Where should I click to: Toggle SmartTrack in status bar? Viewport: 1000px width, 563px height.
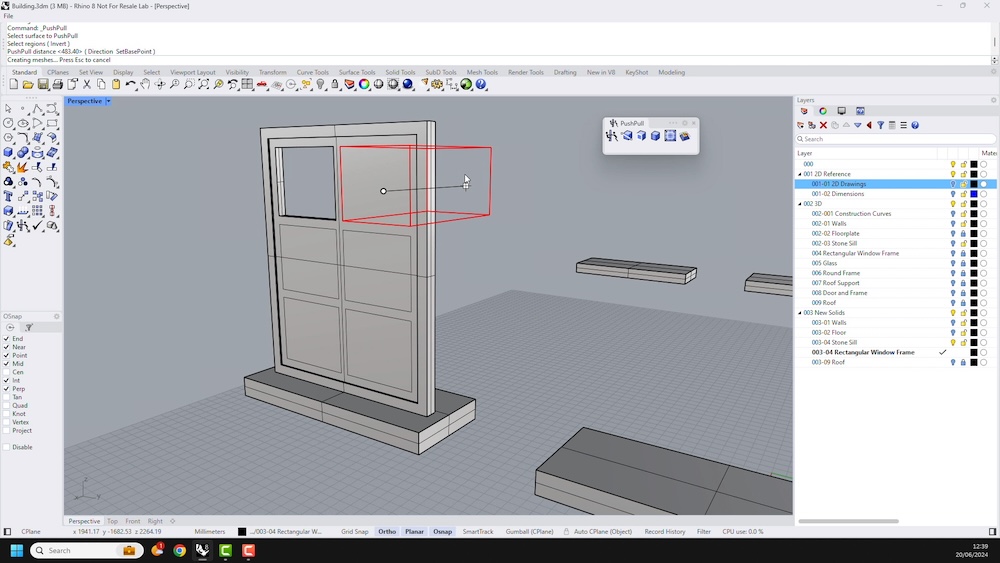coord(478,531)
